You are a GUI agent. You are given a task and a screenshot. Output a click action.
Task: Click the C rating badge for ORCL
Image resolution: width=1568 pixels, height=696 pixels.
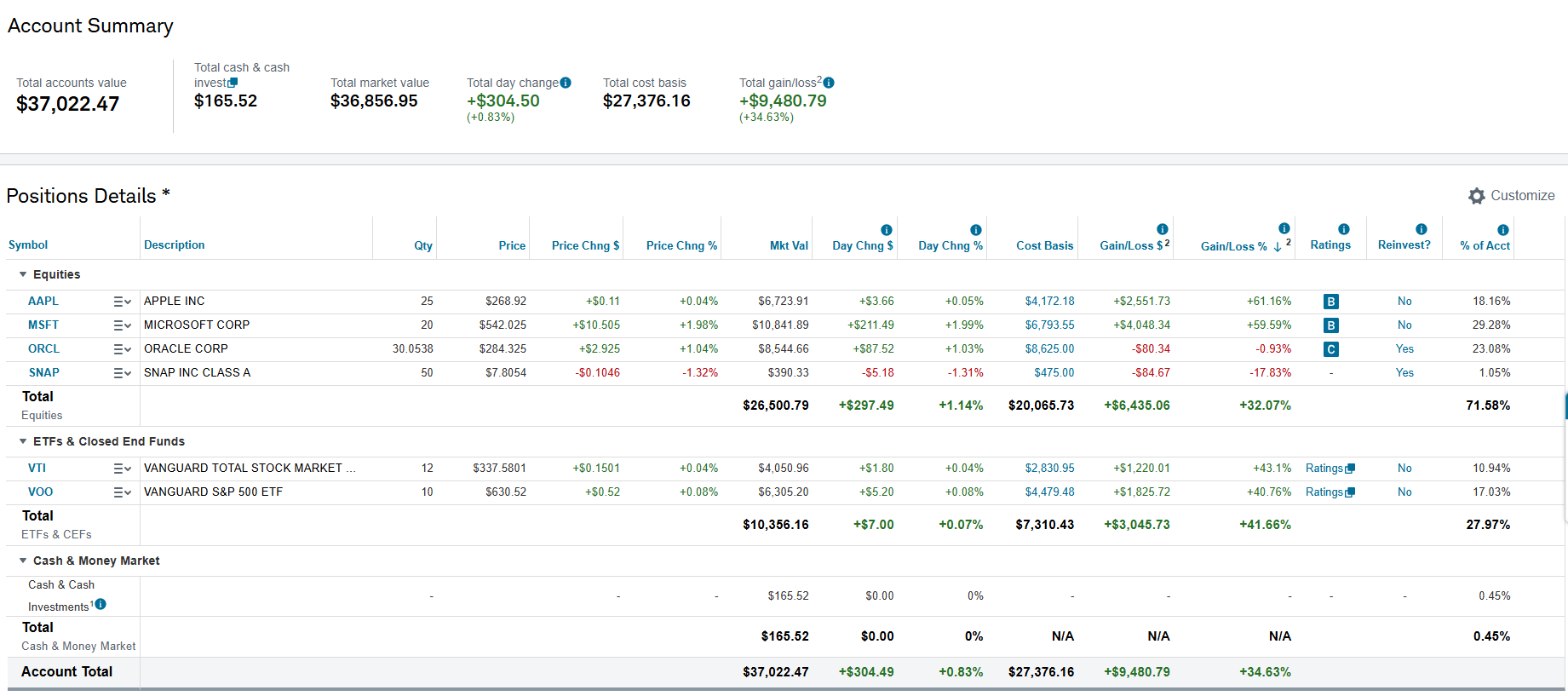[1330, 349]
